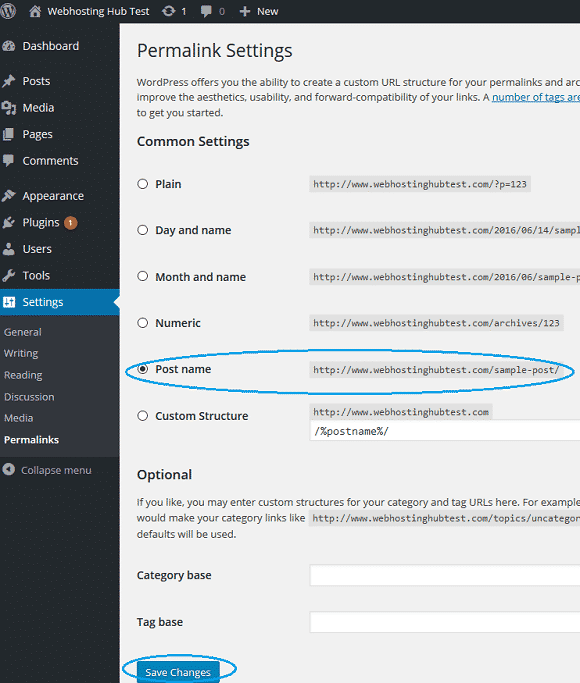Click the Plugins plug icon

[9, 223]
